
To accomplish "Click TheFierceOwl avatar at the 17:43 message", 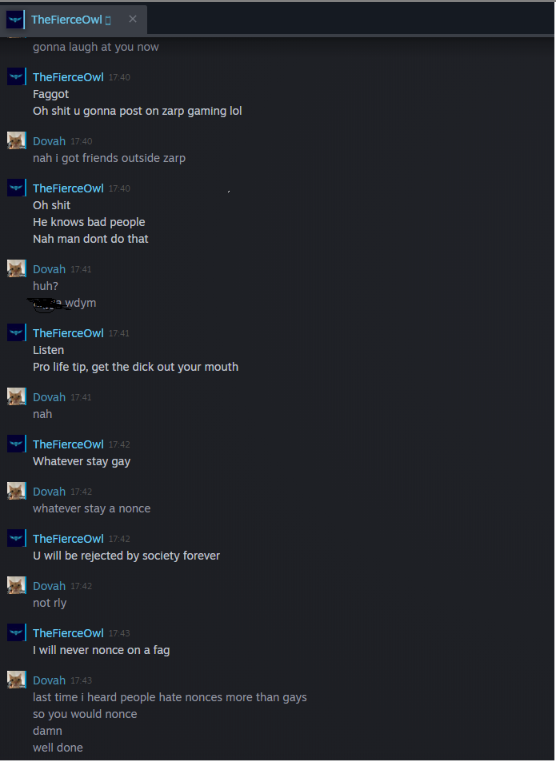I will 16,632.
